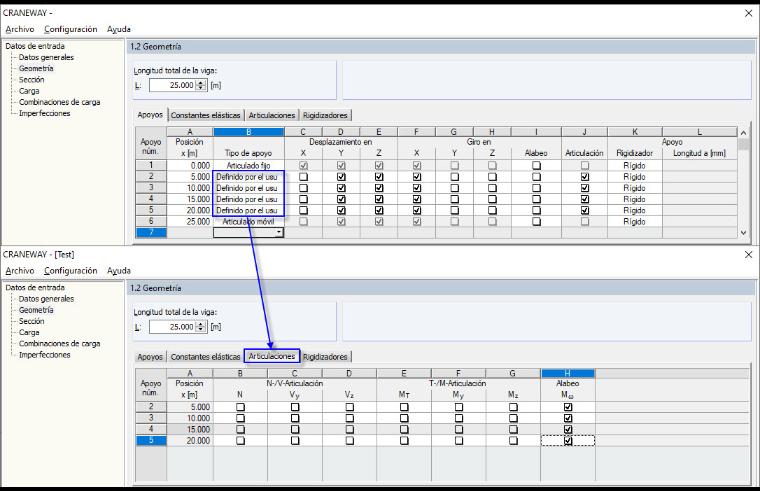Open Ayuda menu in top CRANEWAY window
Viewport: 760px width, 491px height.
click(x=119, y=29)
